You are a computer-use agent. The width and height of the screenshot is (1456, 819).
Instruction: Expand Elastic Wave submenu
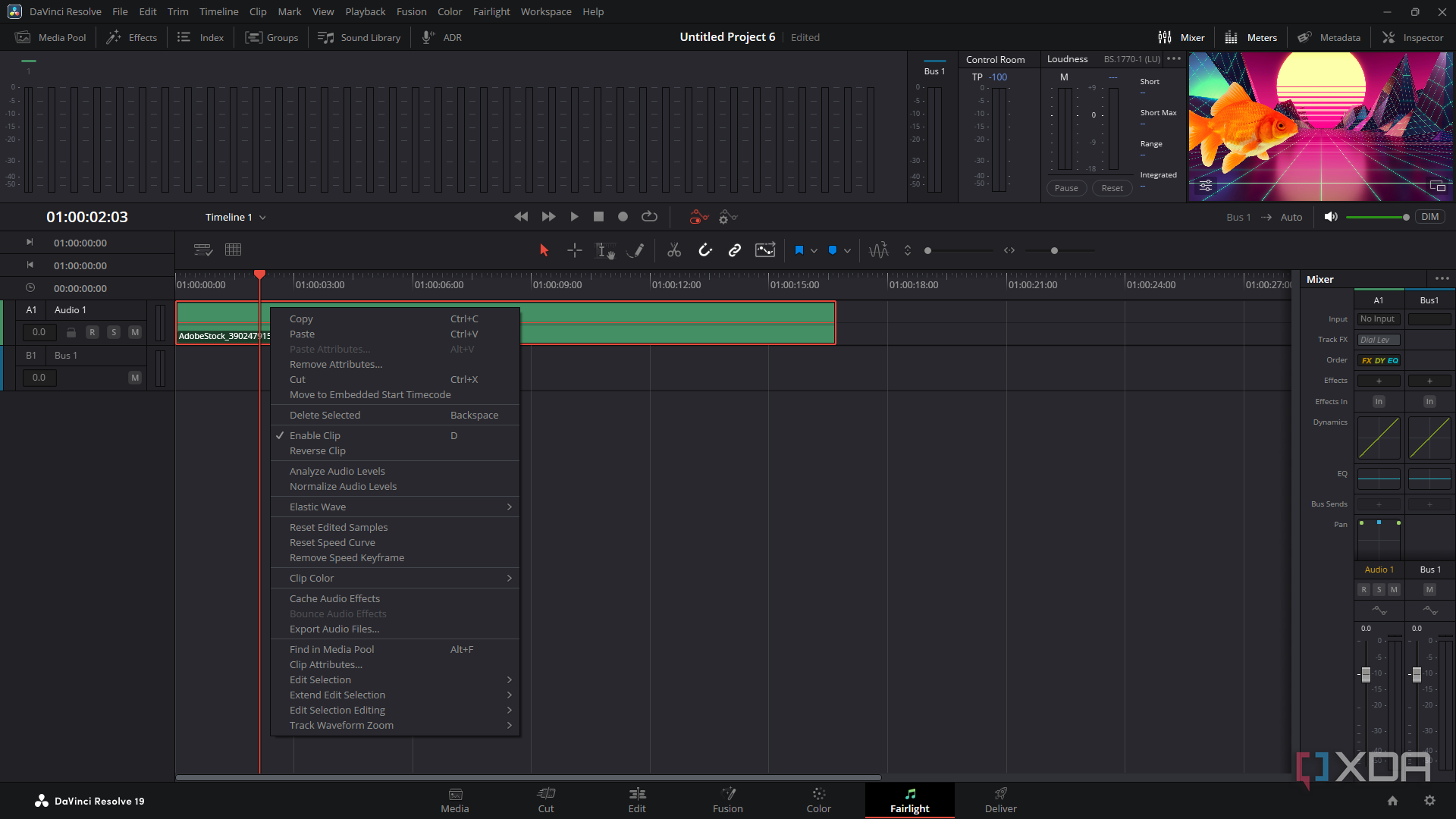[x=395, y=507]
